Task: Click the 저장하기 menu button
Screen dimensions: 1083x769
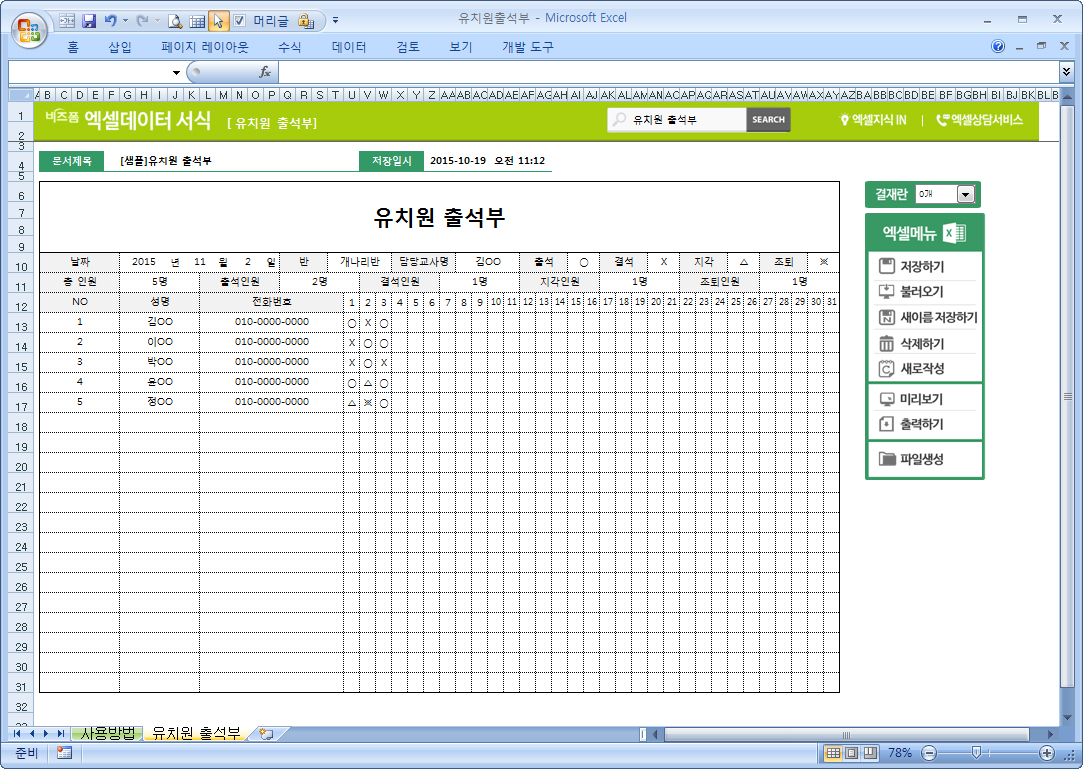Action: click(921, 267)
